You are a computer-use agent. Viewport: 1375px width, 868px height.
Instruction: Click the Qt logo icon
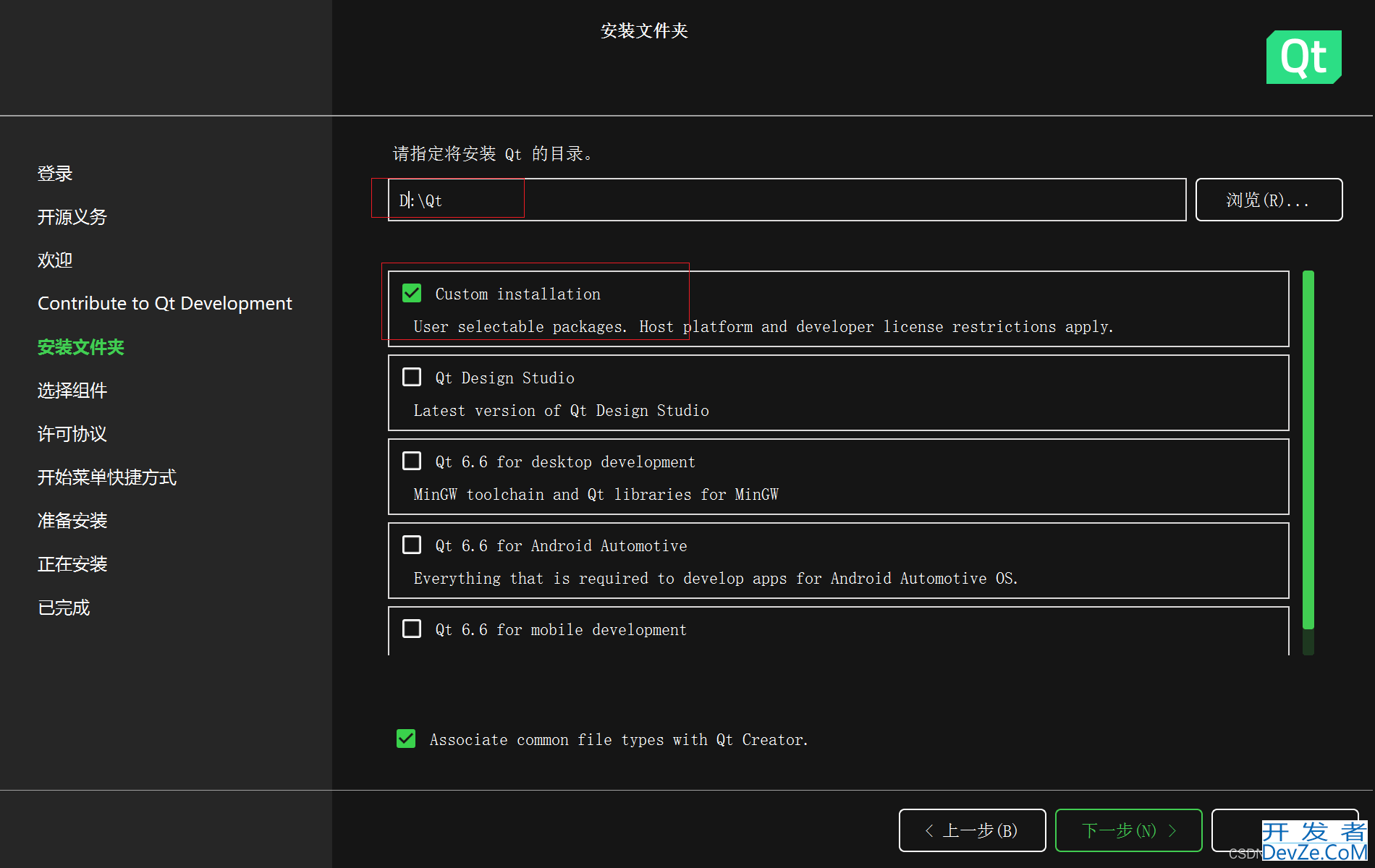click(1303, 57)
